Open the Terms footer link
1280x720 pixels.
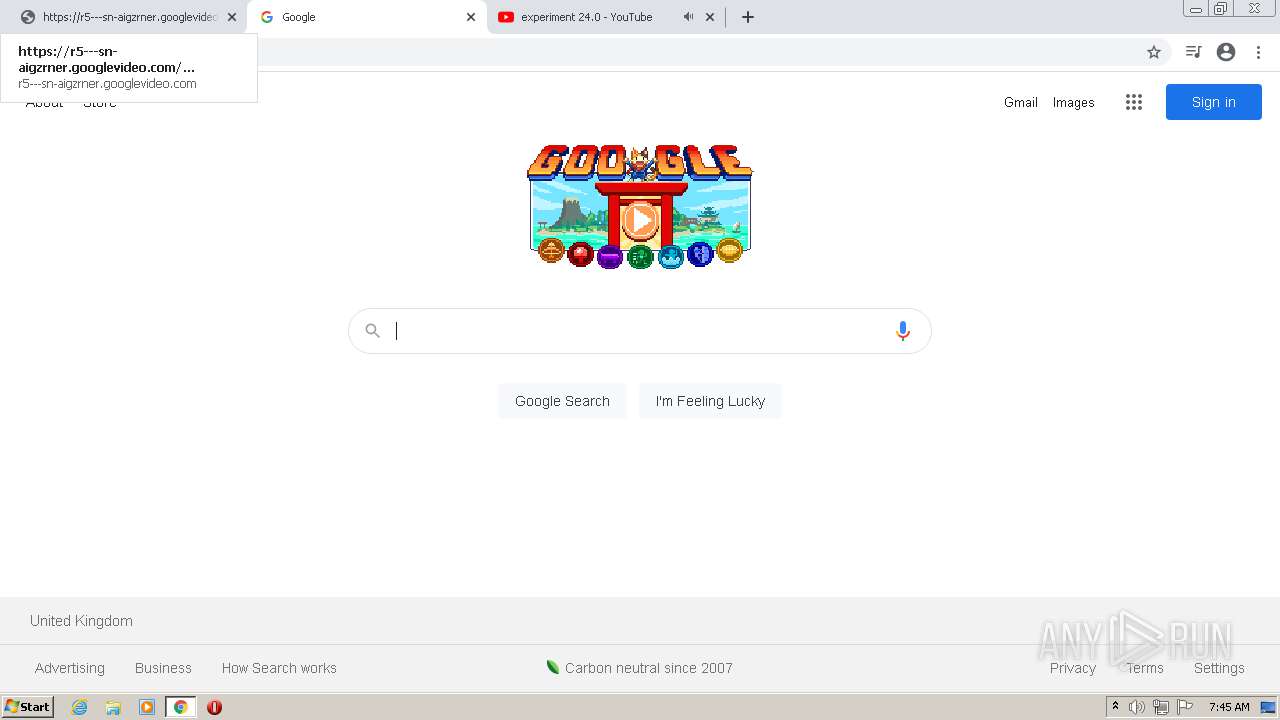1145,668
